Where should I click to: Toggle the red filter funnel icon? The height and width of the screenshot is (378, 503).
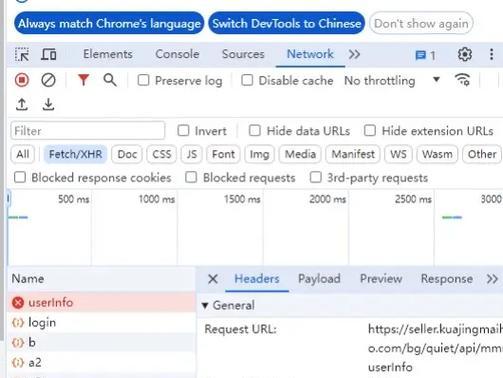pos(83,80)
